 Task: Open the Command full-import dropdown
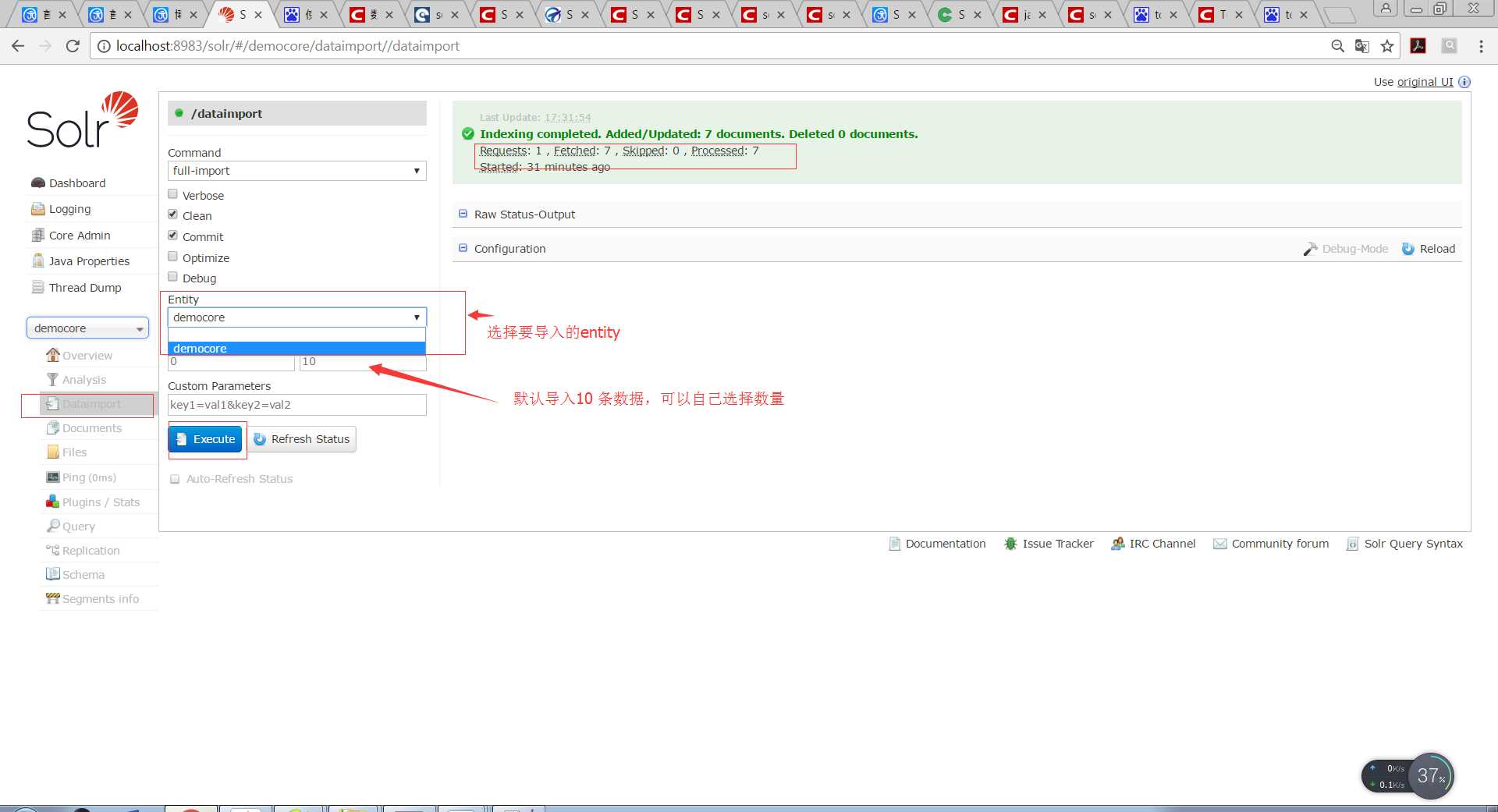[x=296, y=171]
